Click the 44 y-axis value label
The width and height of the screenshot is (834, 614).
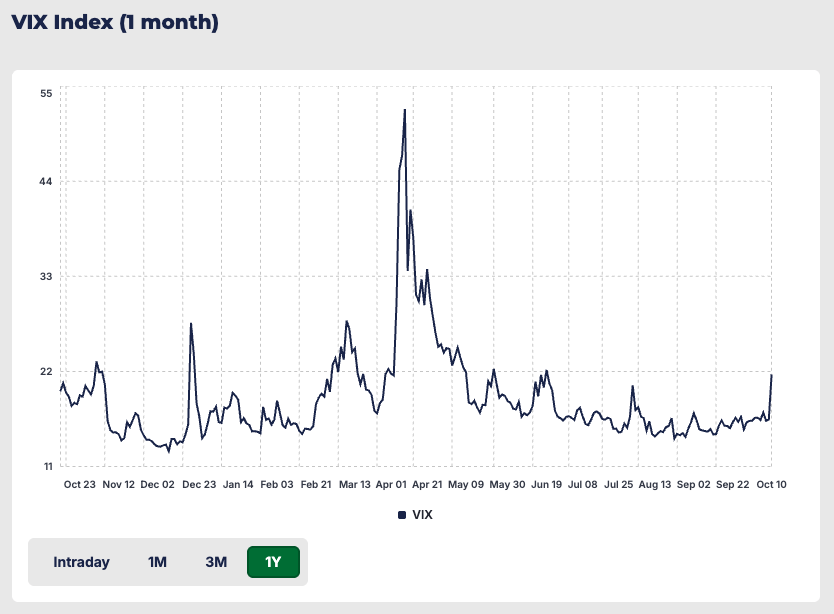pyautogui.click(x=46, y=181)
